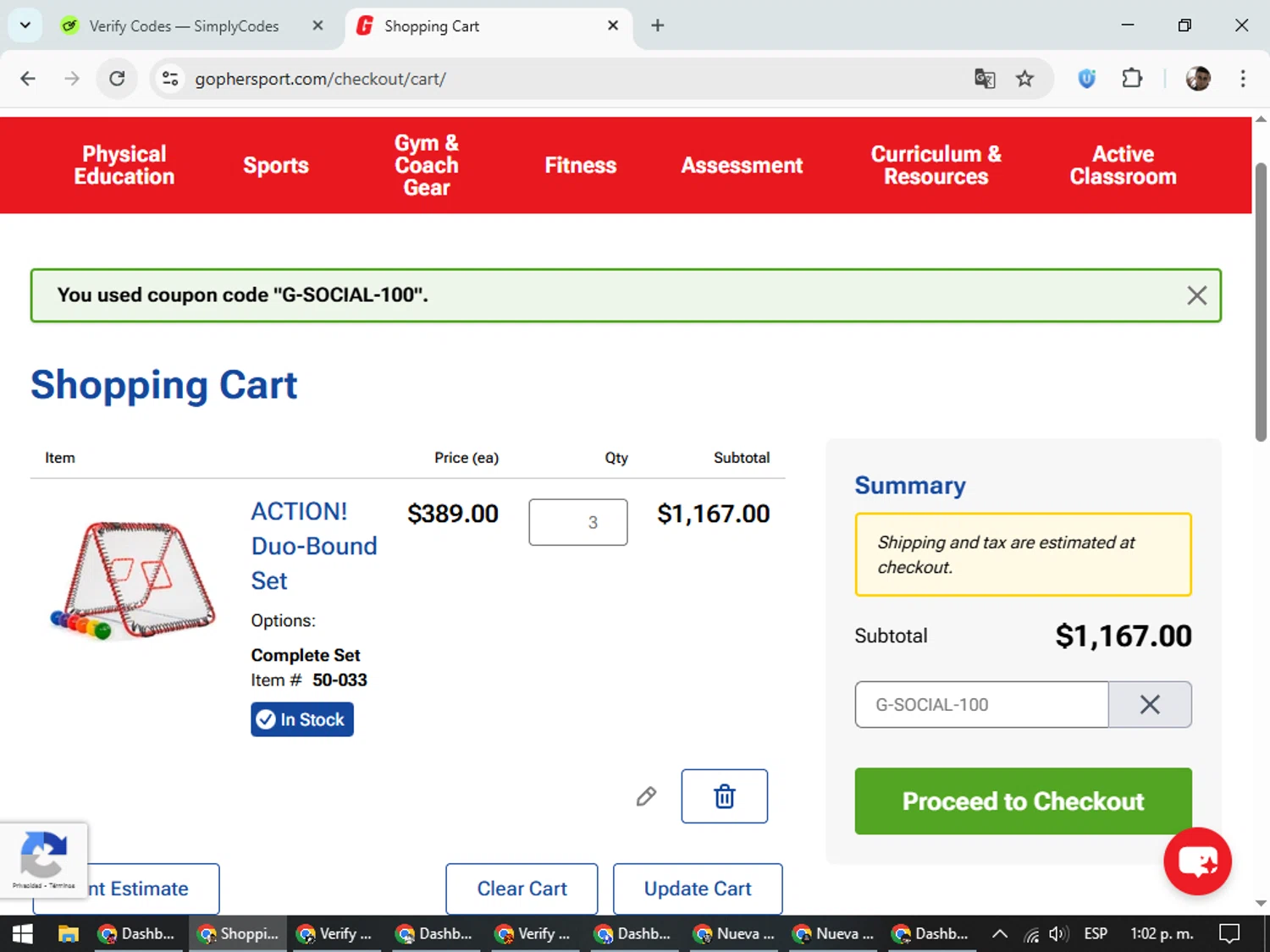1270x952 pixels.
Task: Click the Clear Cart button
Action: pyautogui.click(x=522, y=889)
